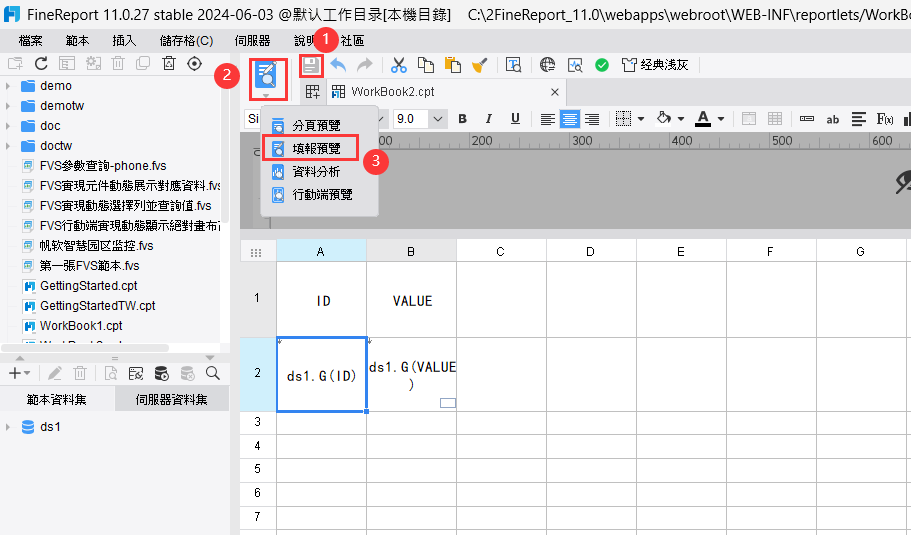Click the paragraph lines icon beside ab
The height and width of the screenshot is (535, 911).
coord(859,119)
